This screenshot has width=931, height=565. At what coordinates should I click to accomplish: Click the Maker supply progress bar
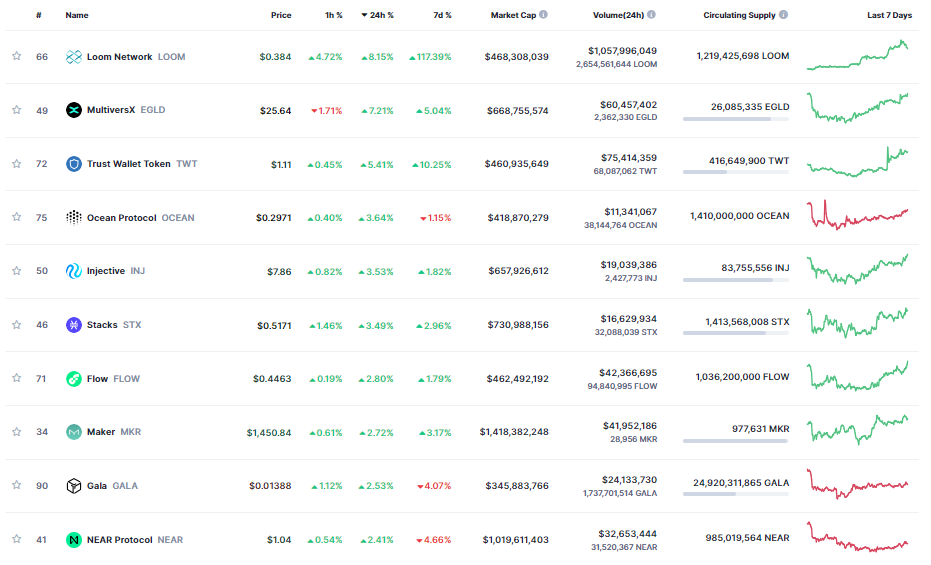pyautogui.click(x=736, y=441)
